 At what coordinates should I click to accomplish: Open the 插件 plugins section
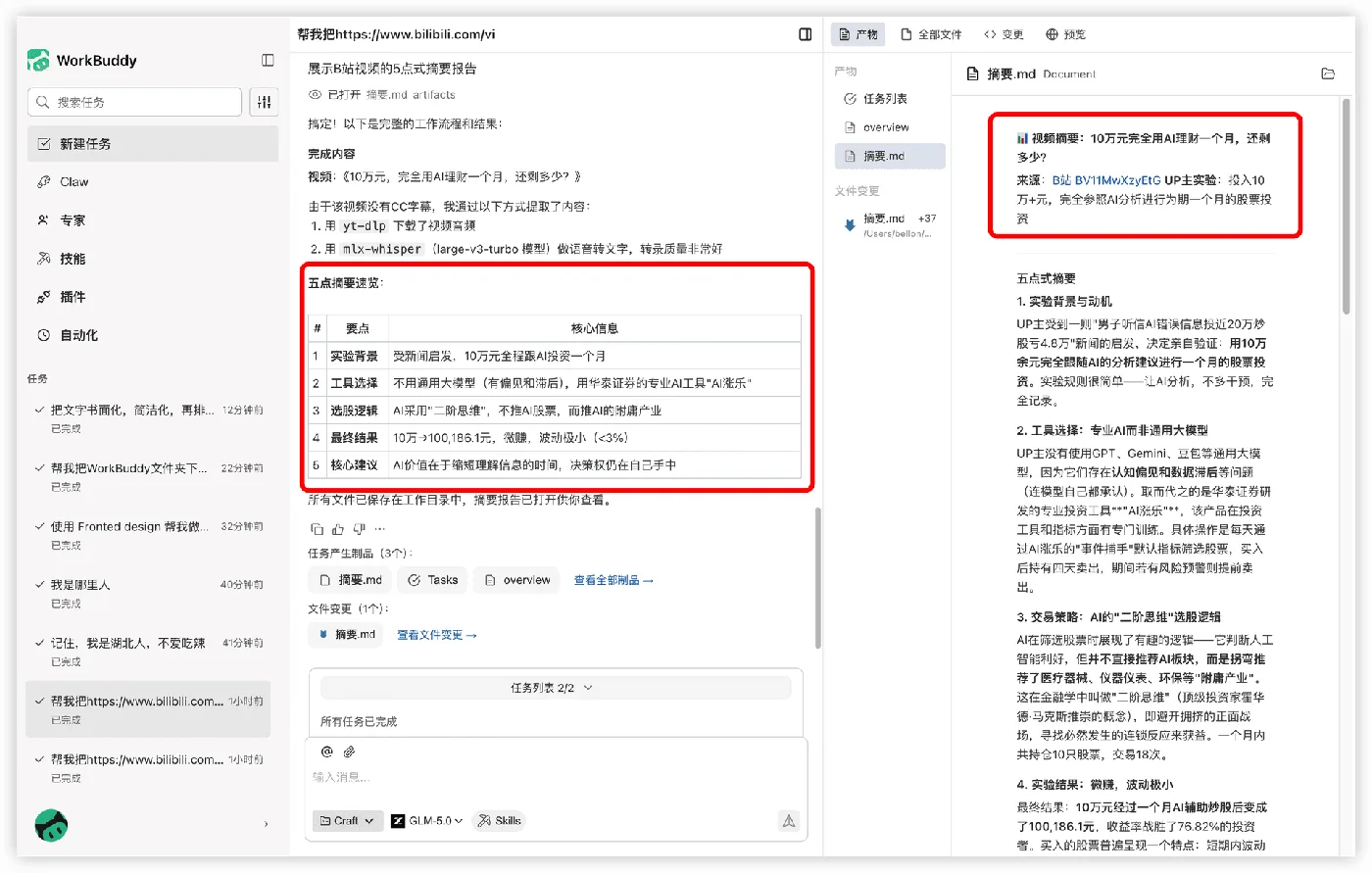pos(153,297)
